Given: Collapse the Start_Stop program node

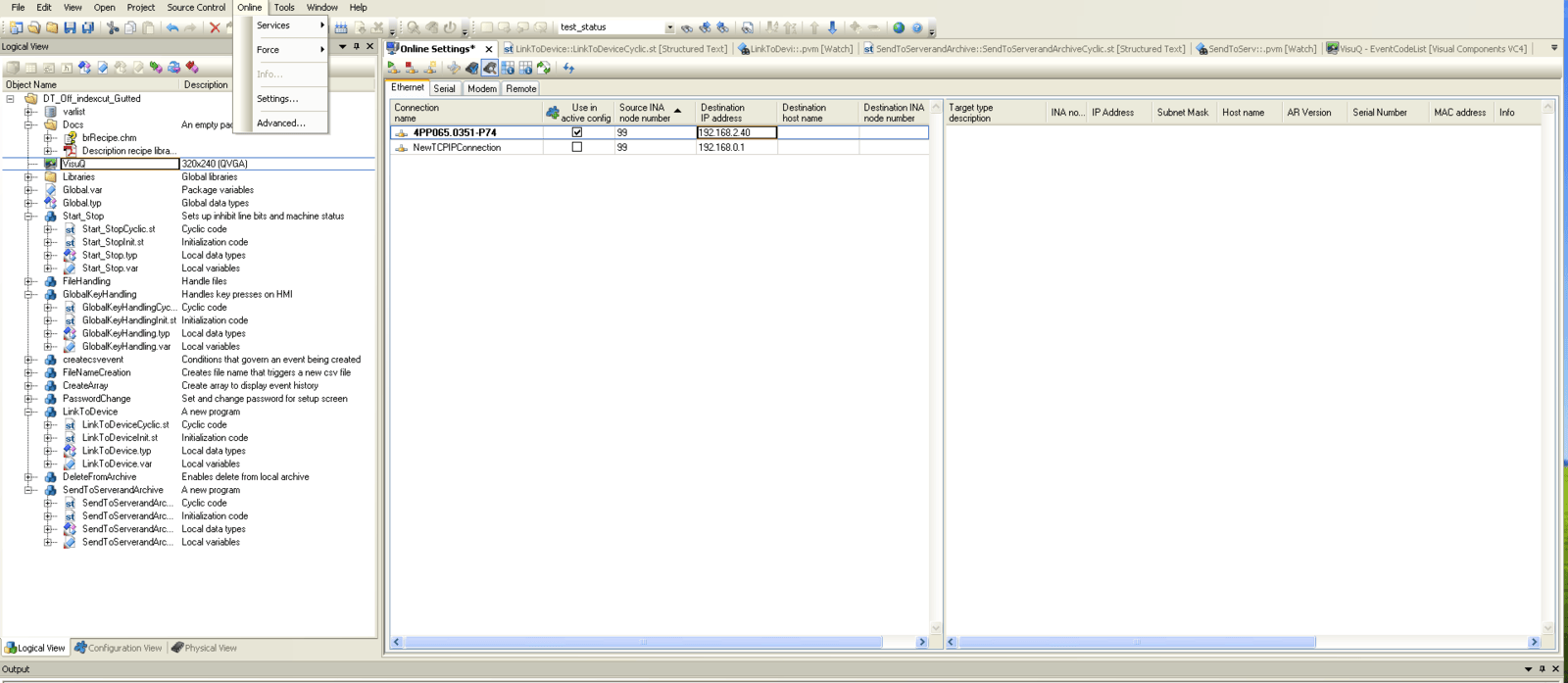Looking at the screenshot, I should pyautogui.click(x=29, y=216).
